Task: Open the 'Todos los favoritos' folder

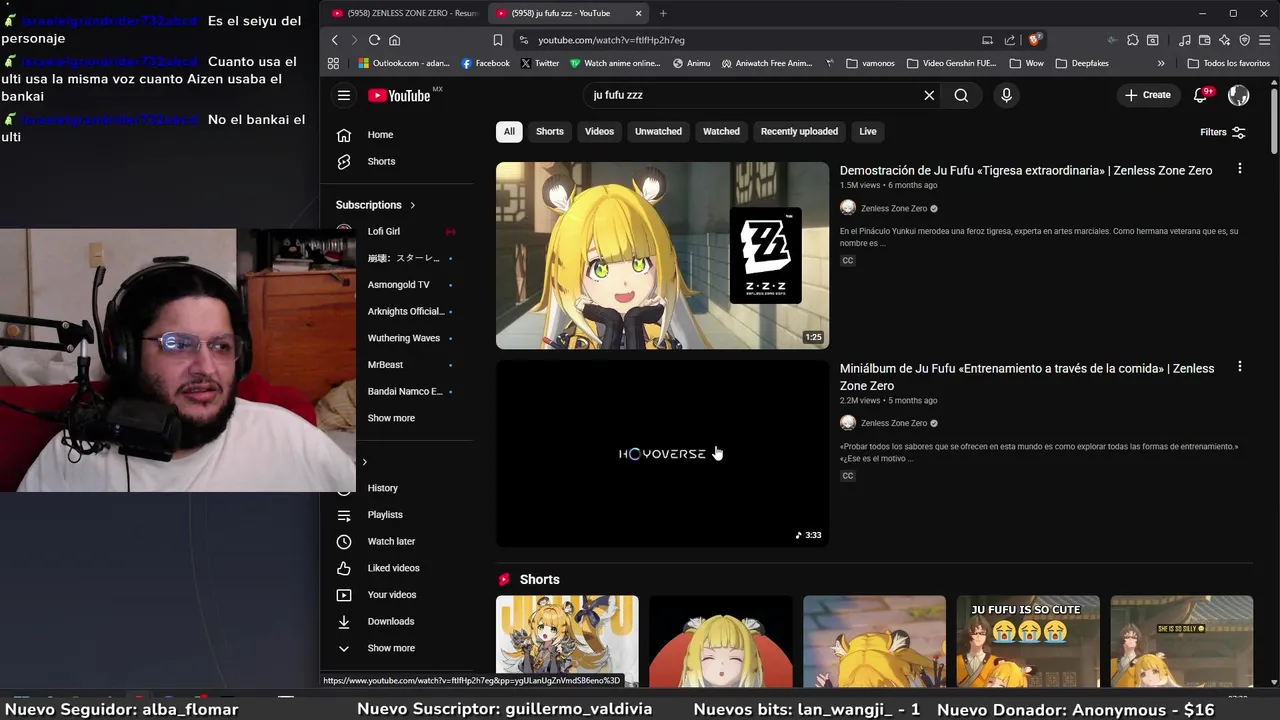Action: [1228, 63]
